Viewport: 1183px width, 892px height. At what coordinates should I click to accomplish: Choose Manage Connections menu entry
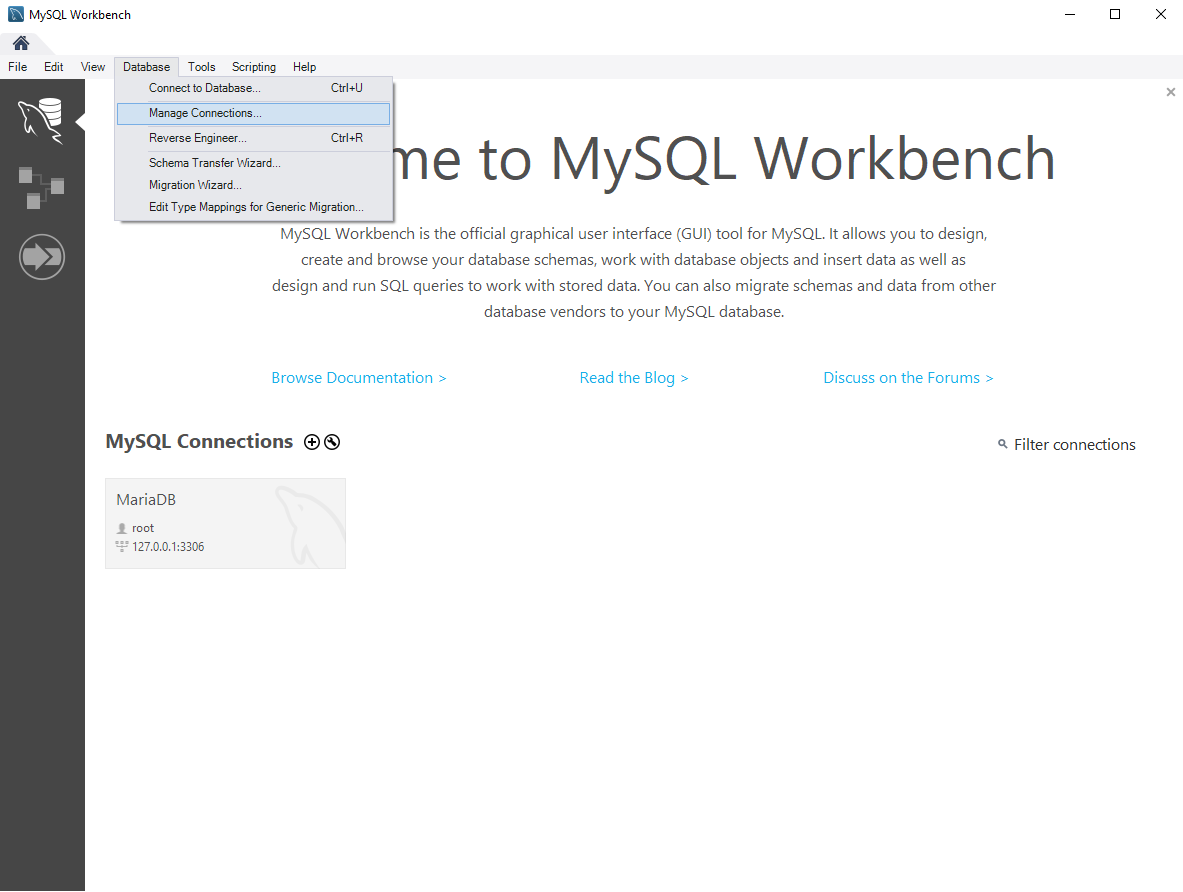(x=254, y=113)
